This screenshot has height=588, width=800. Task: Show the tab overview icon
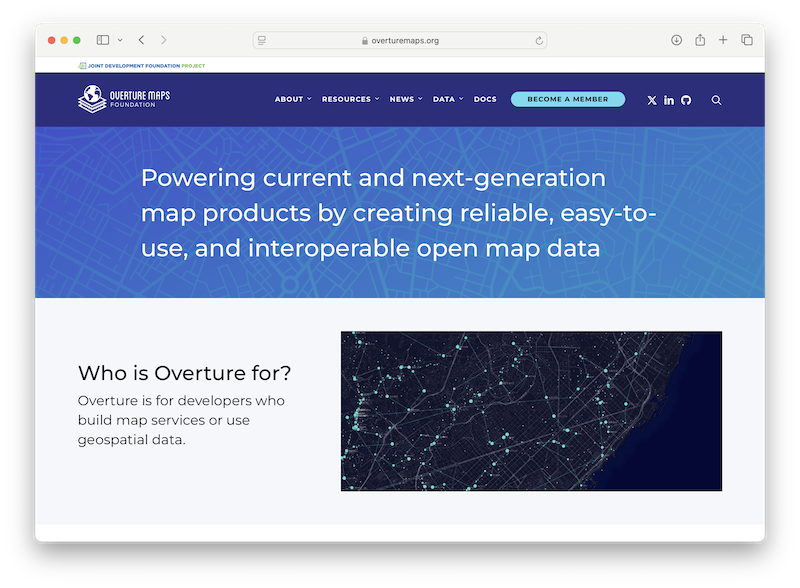click(x=747, y=40)
